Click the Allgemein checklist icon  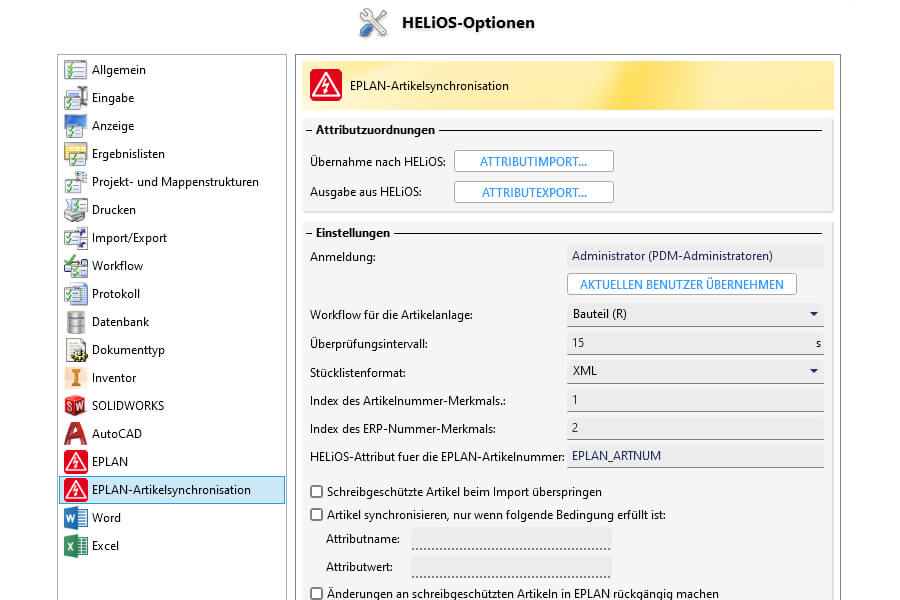pos(75,70)
